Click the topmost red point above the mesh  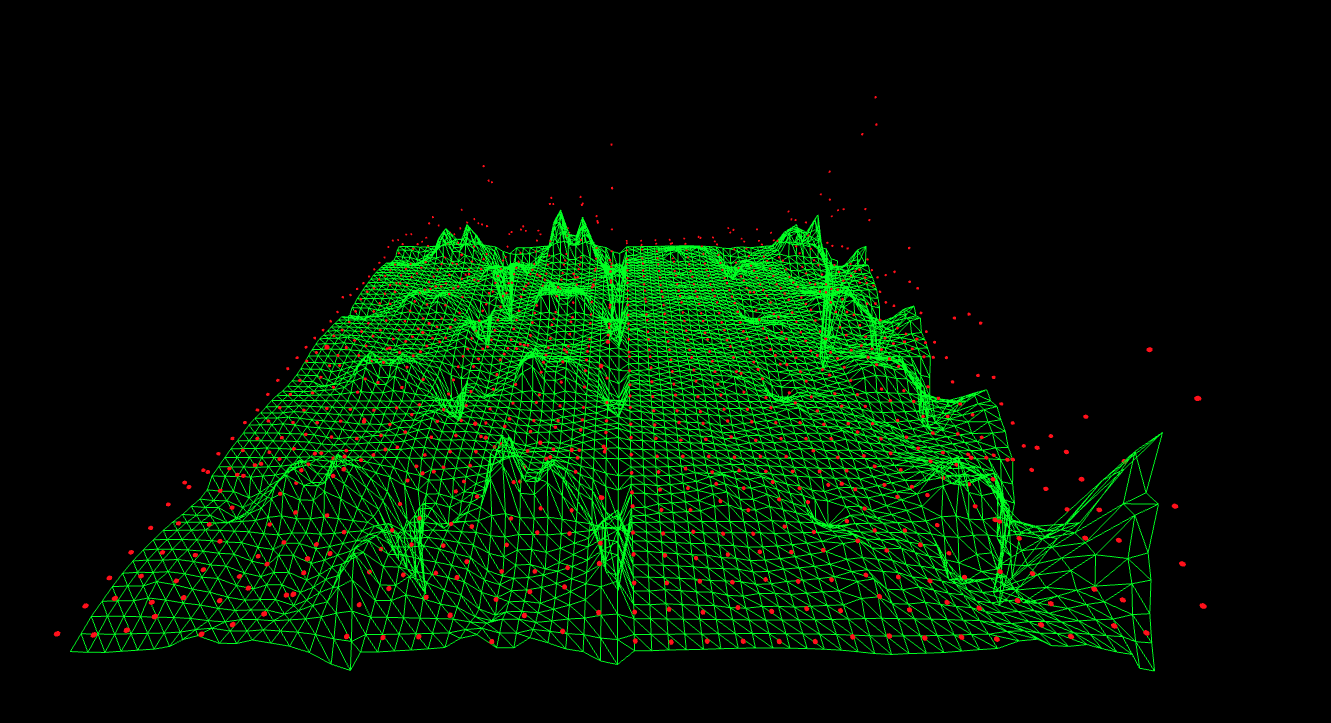tap(875, 97)
